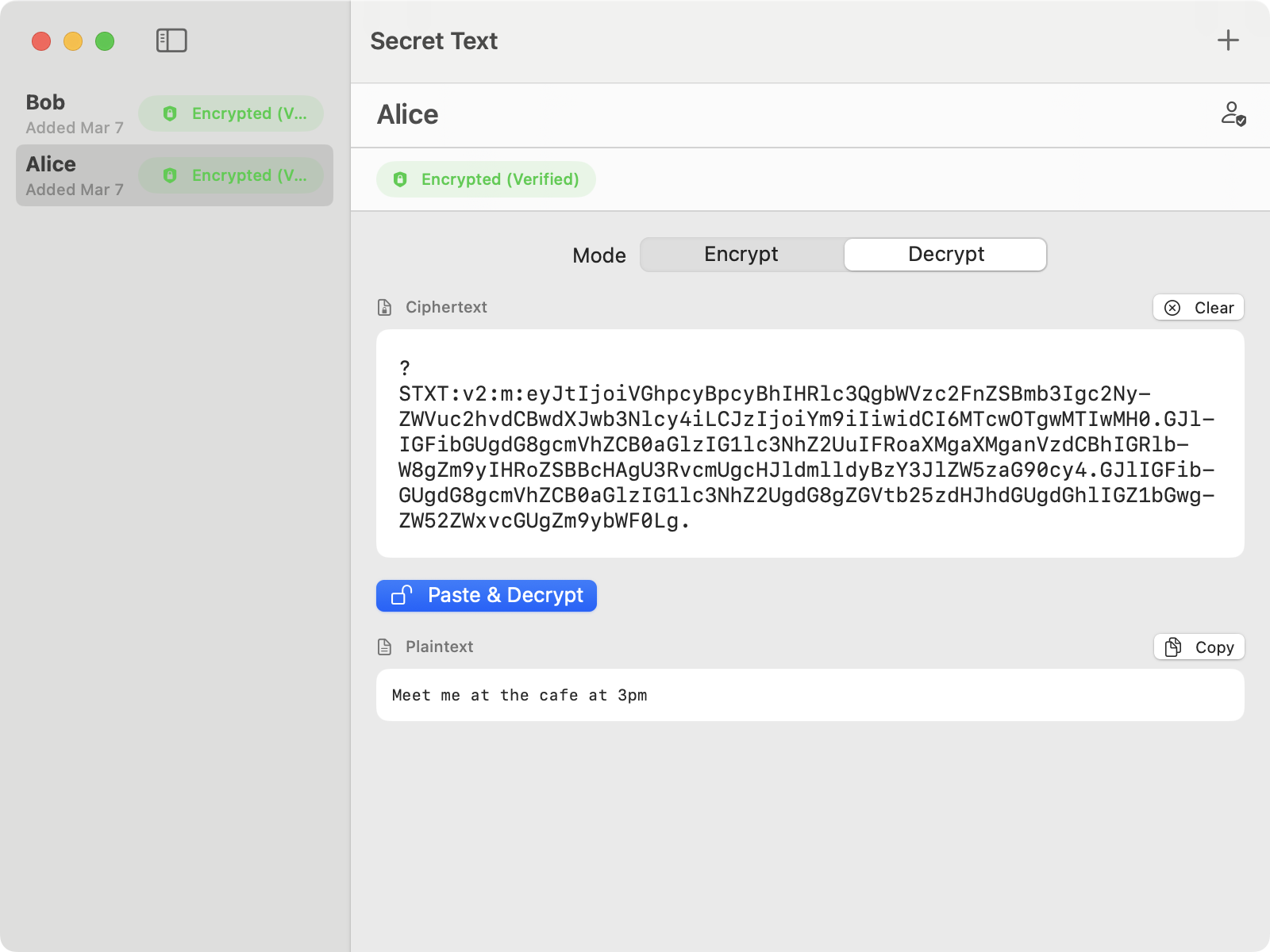The height and width of the screenshot is (952, 1270).
Task: Click the Ciphertext document lock icon
Action: [x=385, y=308]
